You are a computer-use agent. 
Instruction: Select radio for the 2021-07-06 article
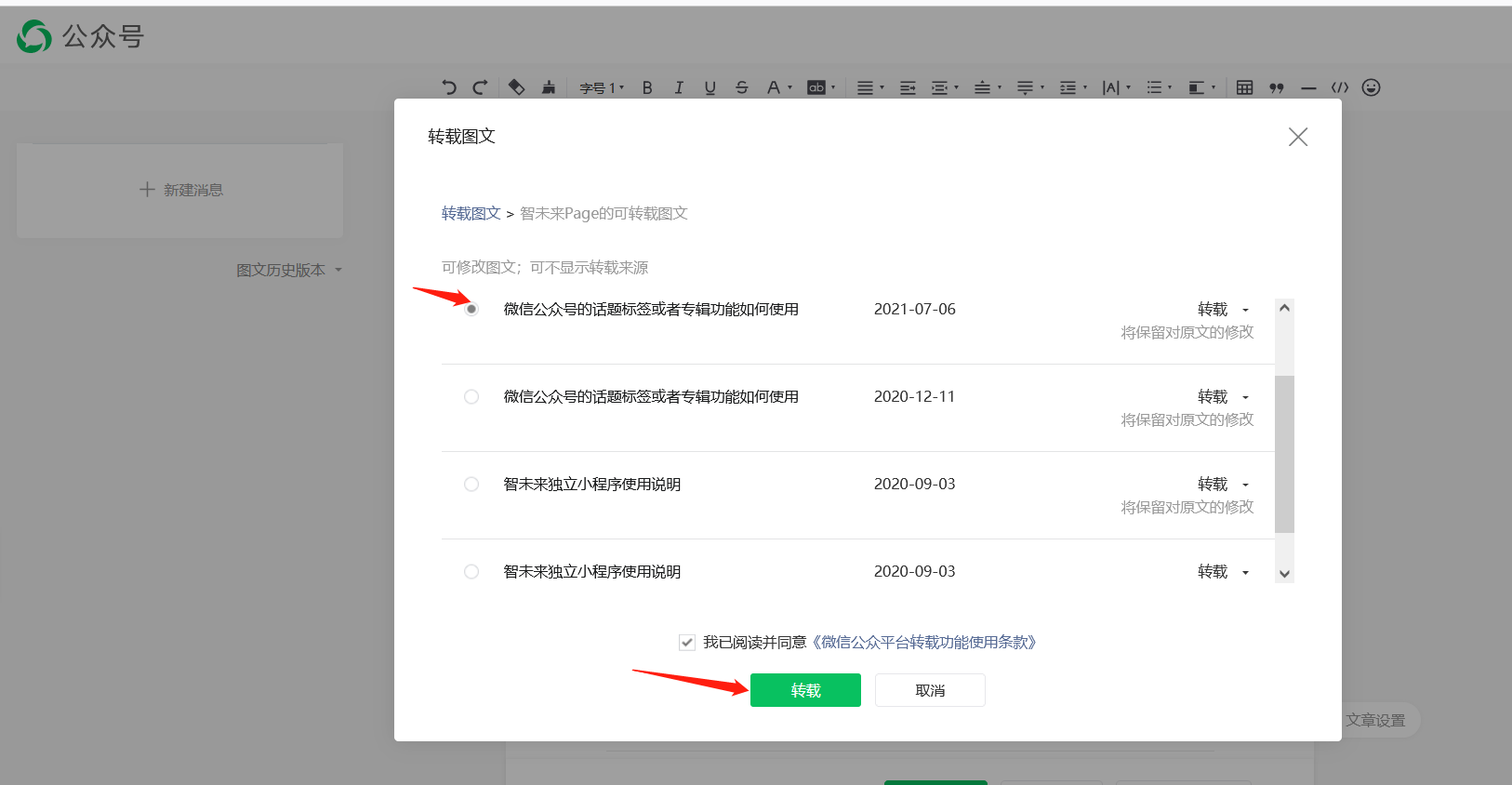click(471, 309)
